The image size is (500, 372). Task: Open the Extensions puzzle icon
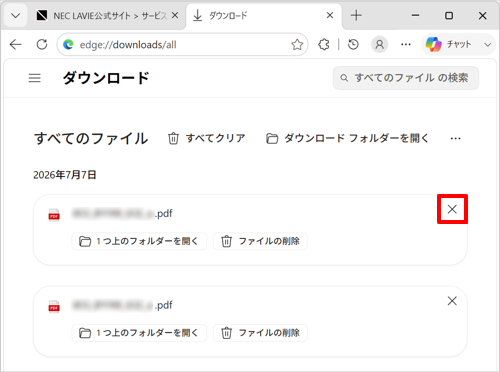tap(324, 44)
